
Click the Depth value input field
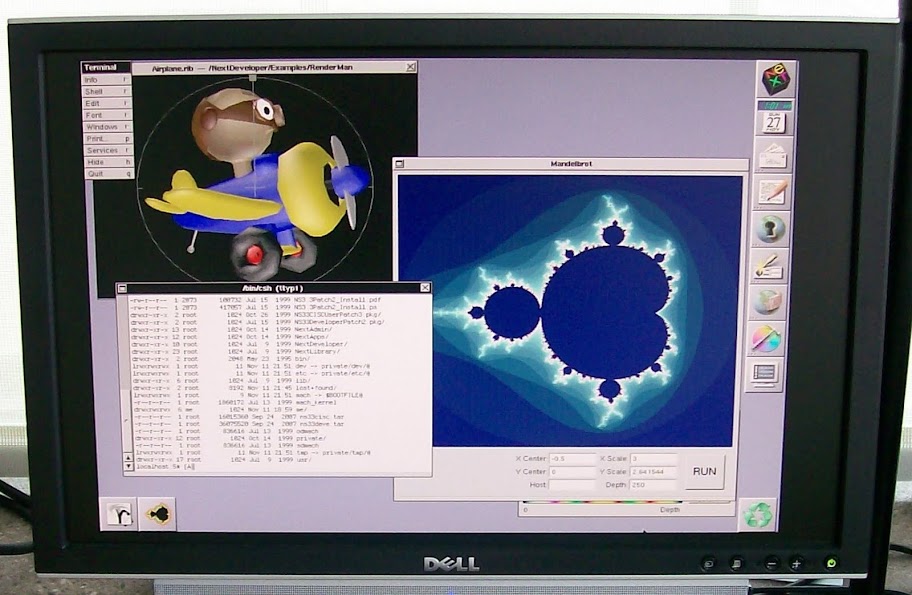(x=653, y=485)
